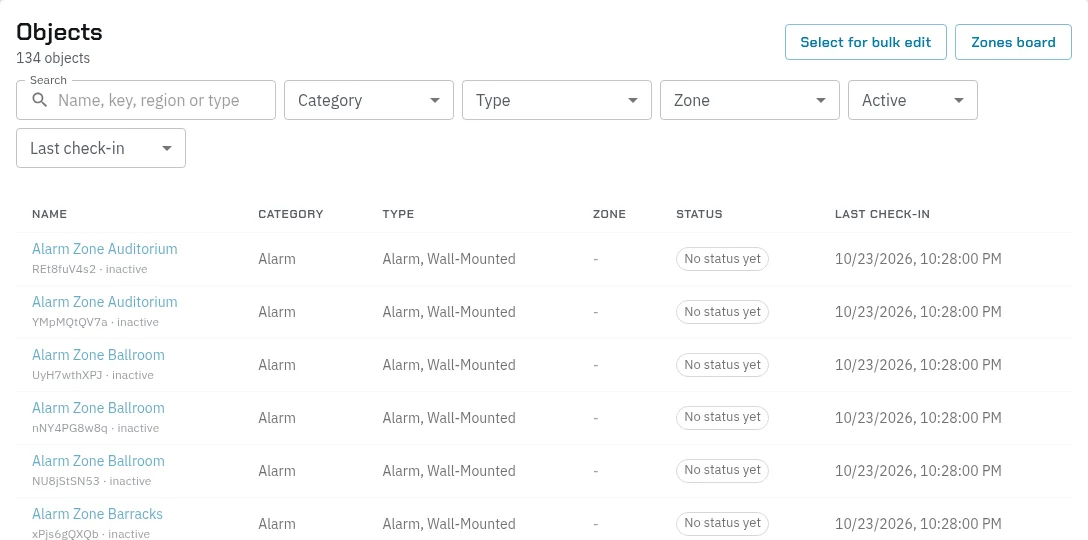Screen dimensions: 1088x540
Task: Focus the Name, key, region search field
Action: point(146,100)
